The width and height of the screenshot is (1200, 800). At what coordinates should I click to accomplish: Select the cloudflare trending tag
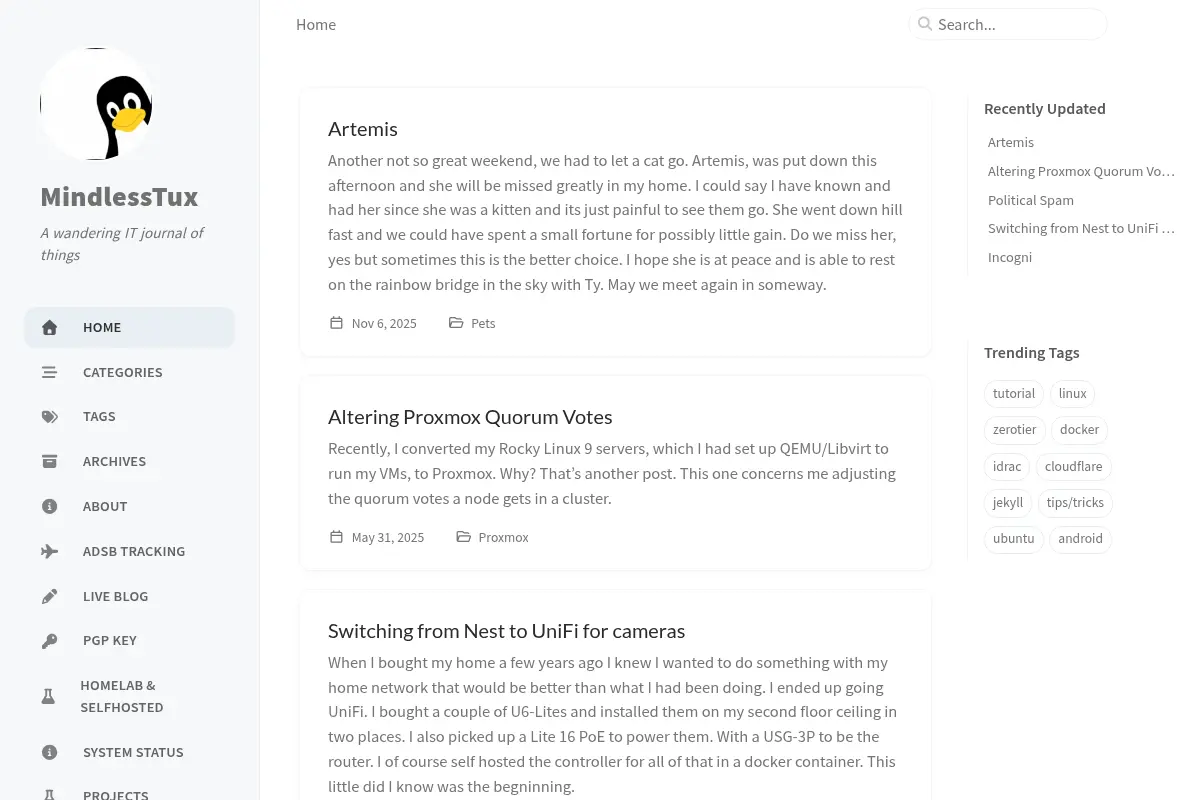pos(1073,466)
